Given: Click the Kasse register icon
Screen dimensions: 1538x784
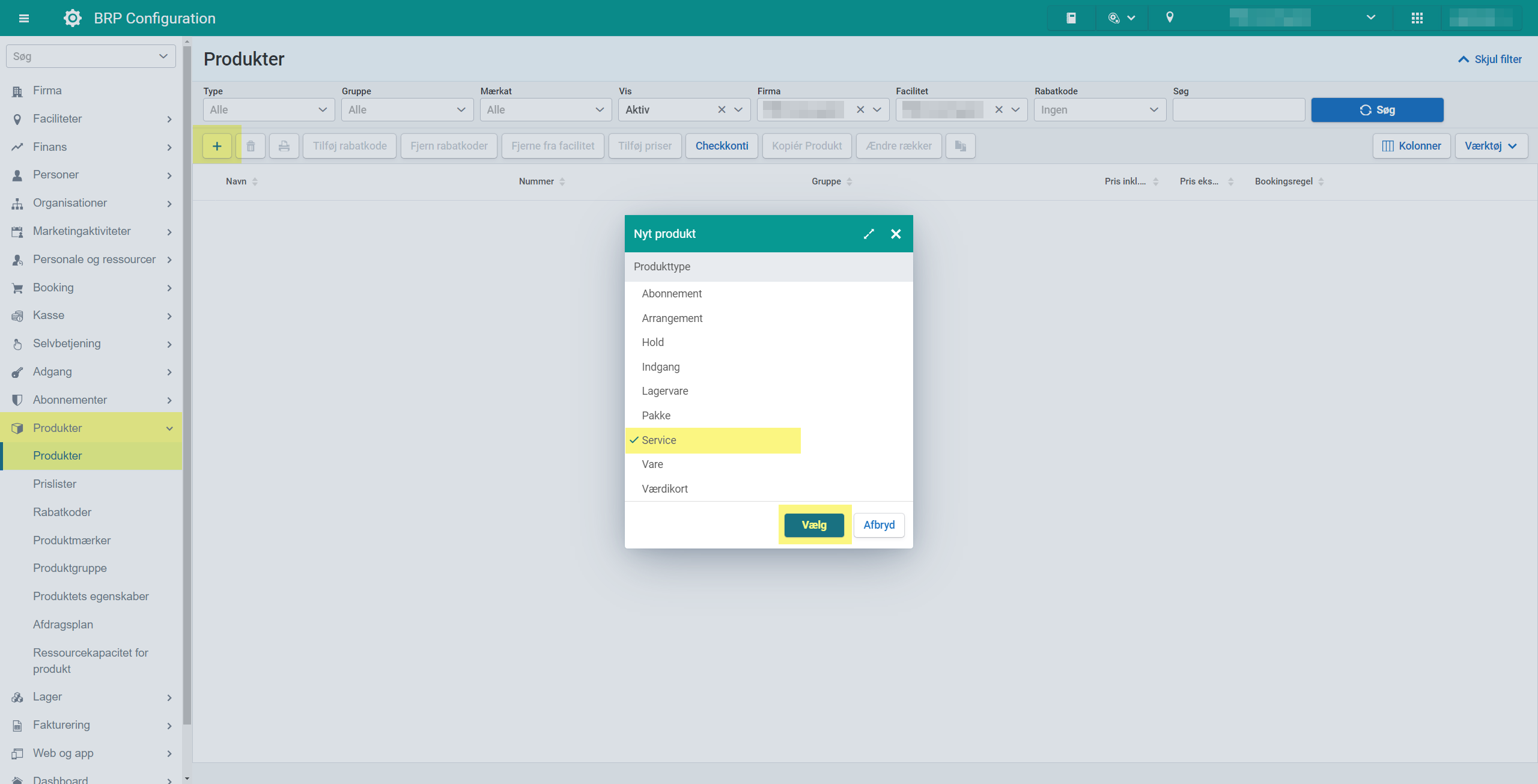Looking at the screenshot, I should click(x=17, y=316).
